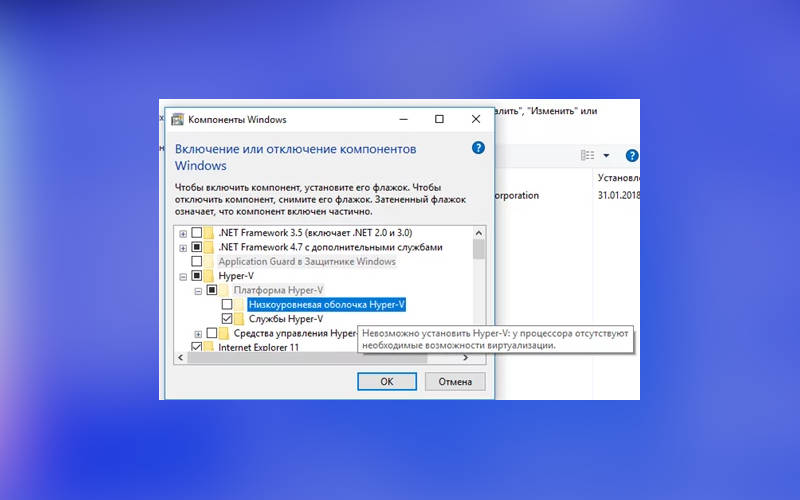
Task: Select the Internet Explorer 11 item
Action: pos(258,347)
